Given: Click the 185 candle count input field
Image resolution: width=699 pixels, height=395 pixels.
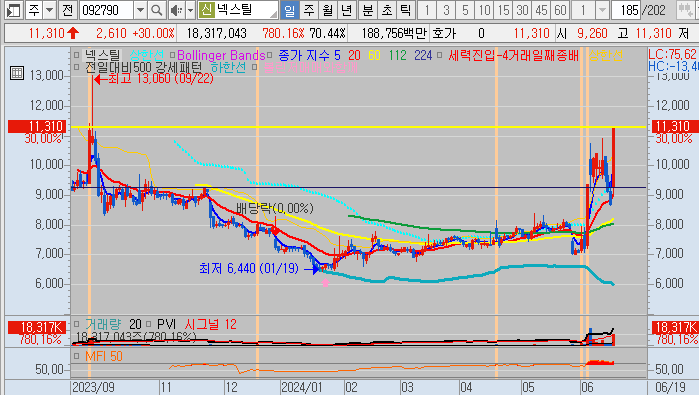Looking at the screenshot, I should point(627,10).
